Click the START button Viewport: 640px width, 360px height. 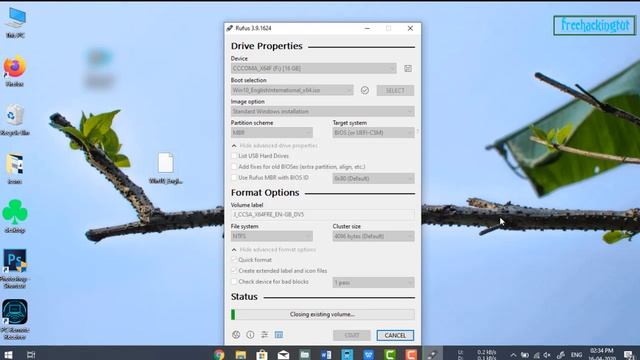click(x=352, y=335)
